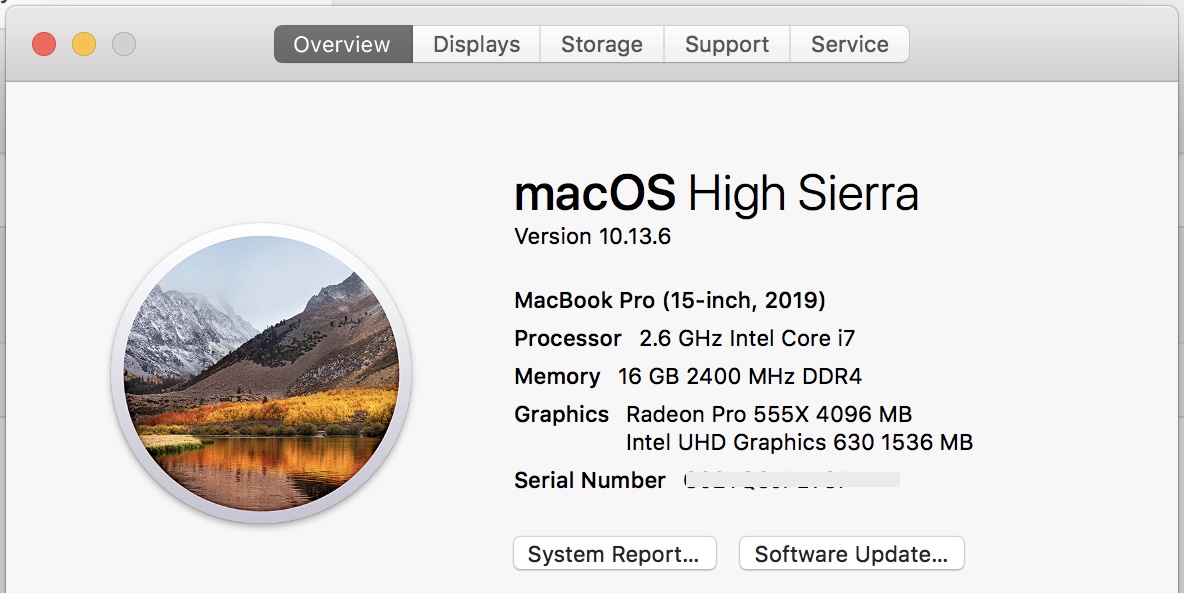Click the Memory label

557,376
